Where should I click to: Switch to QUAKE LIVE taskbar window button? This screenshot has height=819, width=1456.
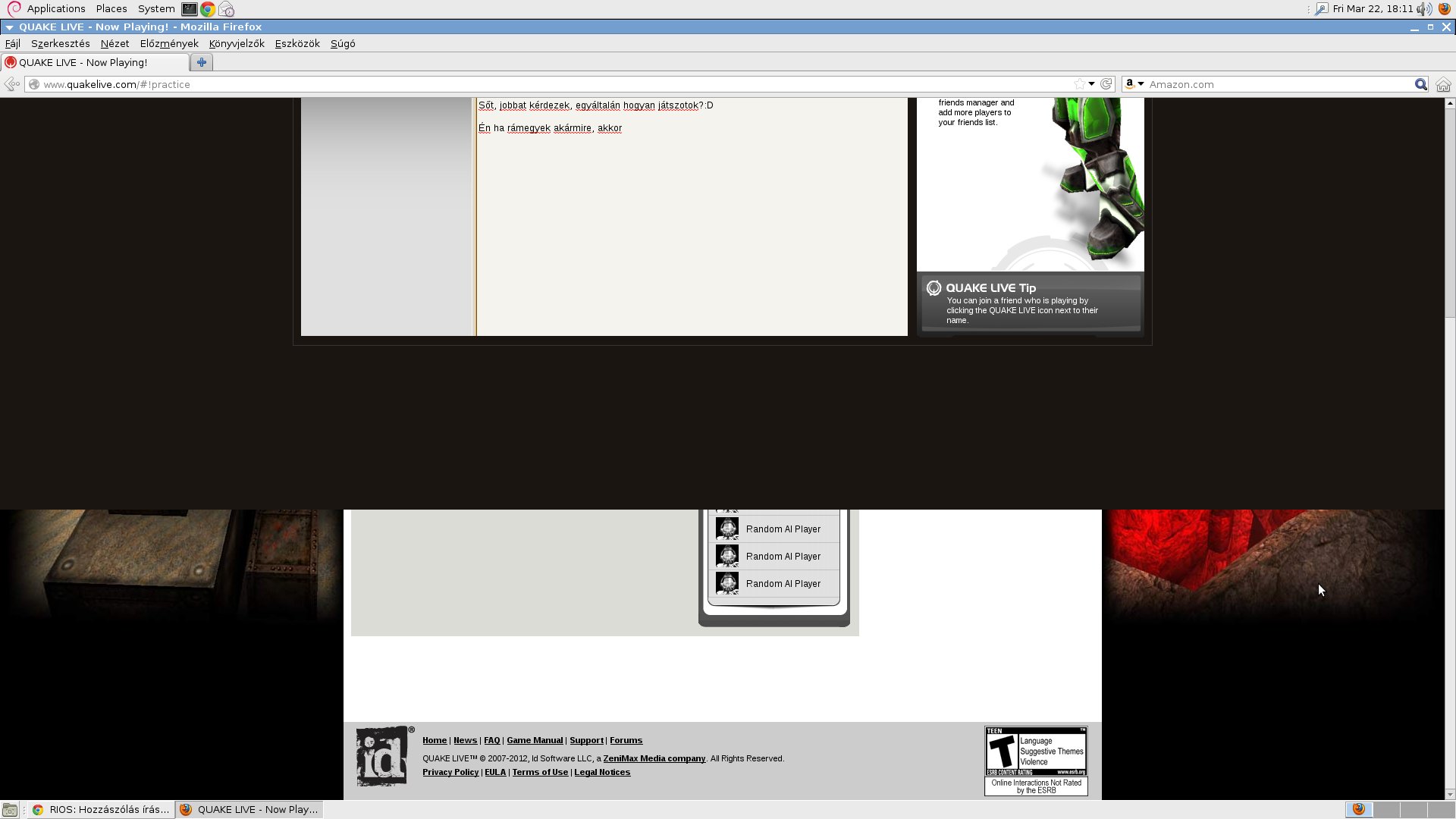[250, 810]
